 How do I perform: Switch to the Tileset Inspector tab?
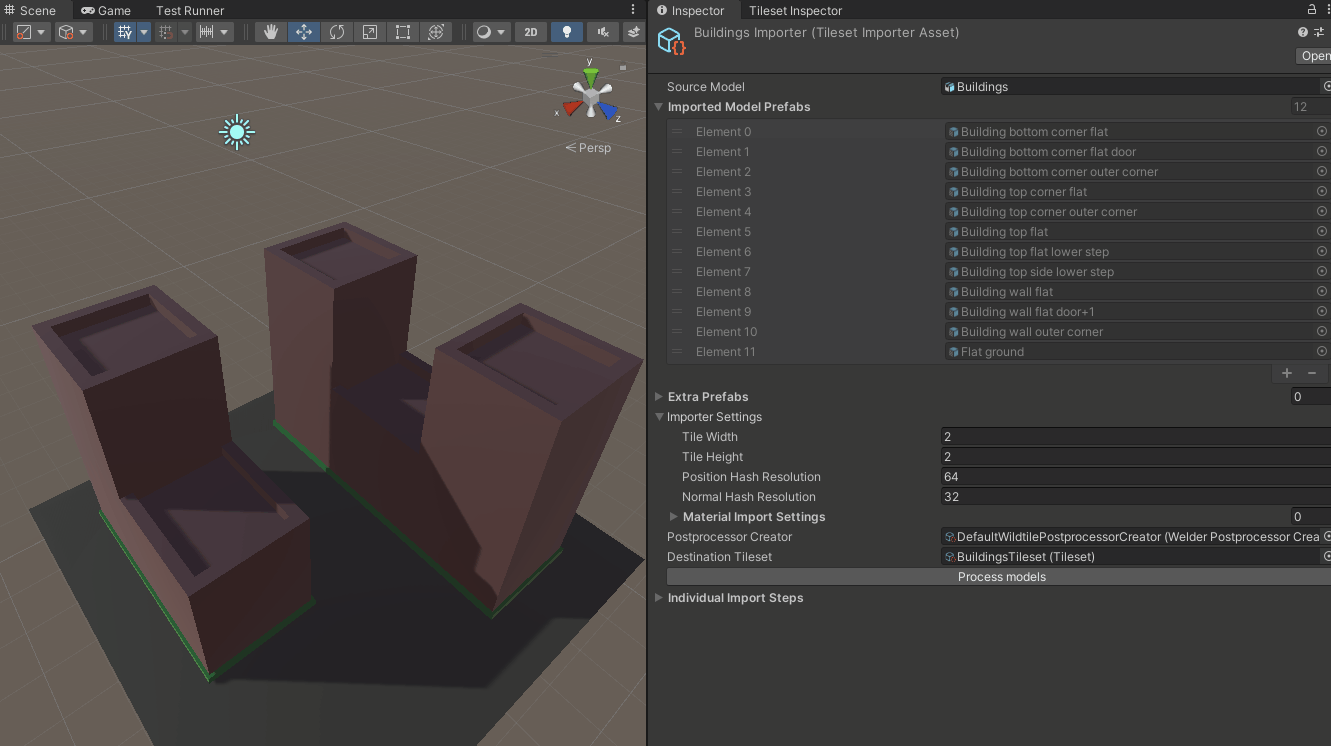(795, 10)
